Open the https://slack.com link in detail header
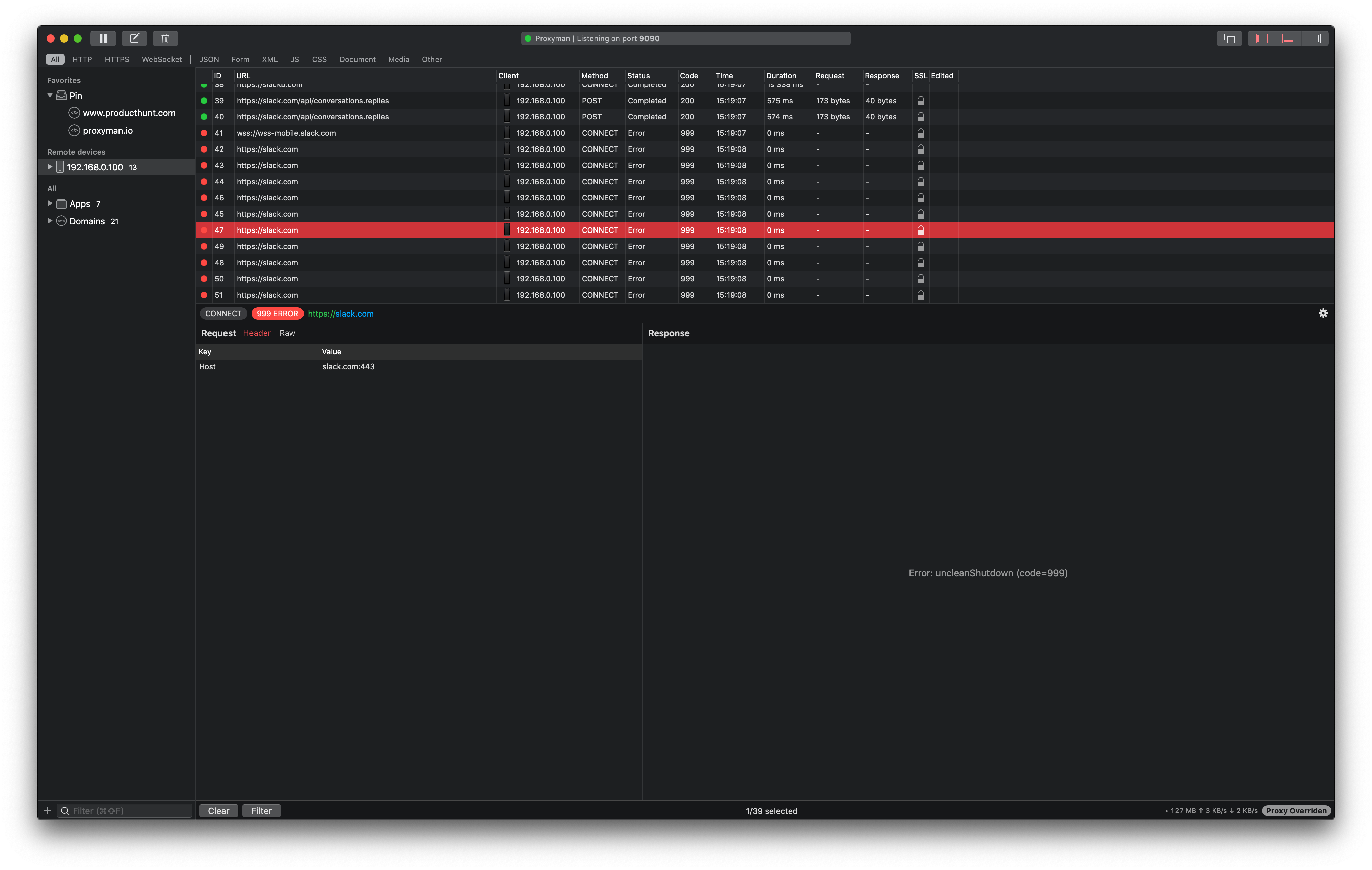This screenshot has width=1372, height=870. (x=340, y=313)
